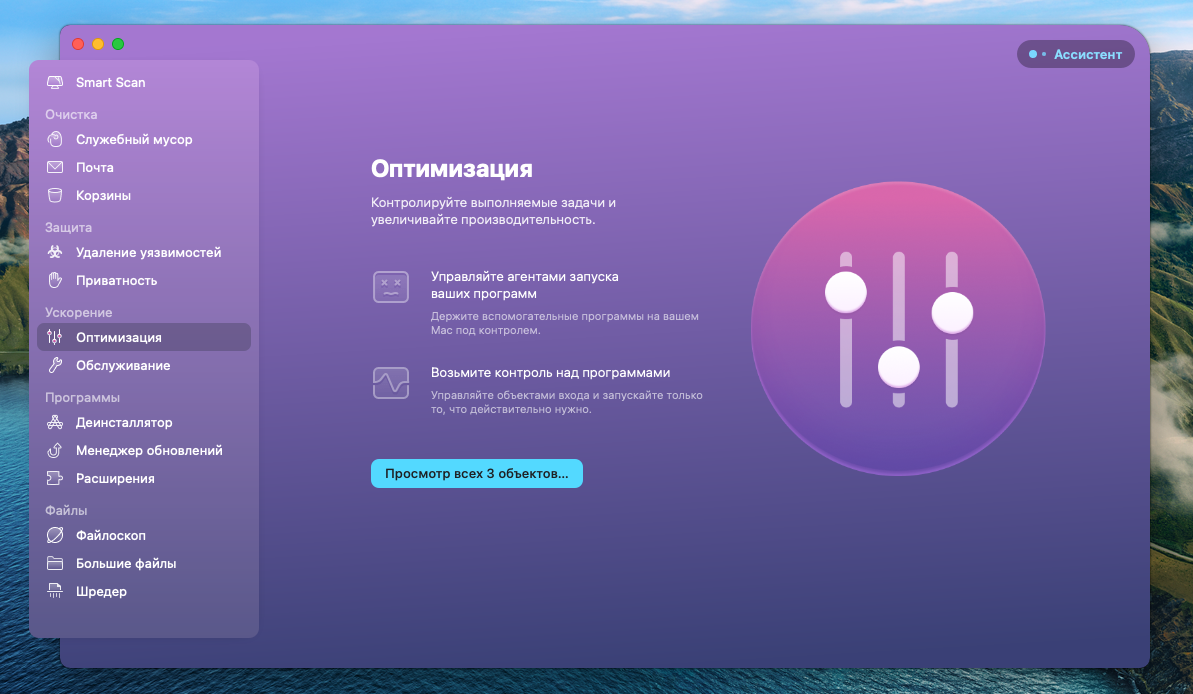Click the Почта envelope icon

pos(55,168)
